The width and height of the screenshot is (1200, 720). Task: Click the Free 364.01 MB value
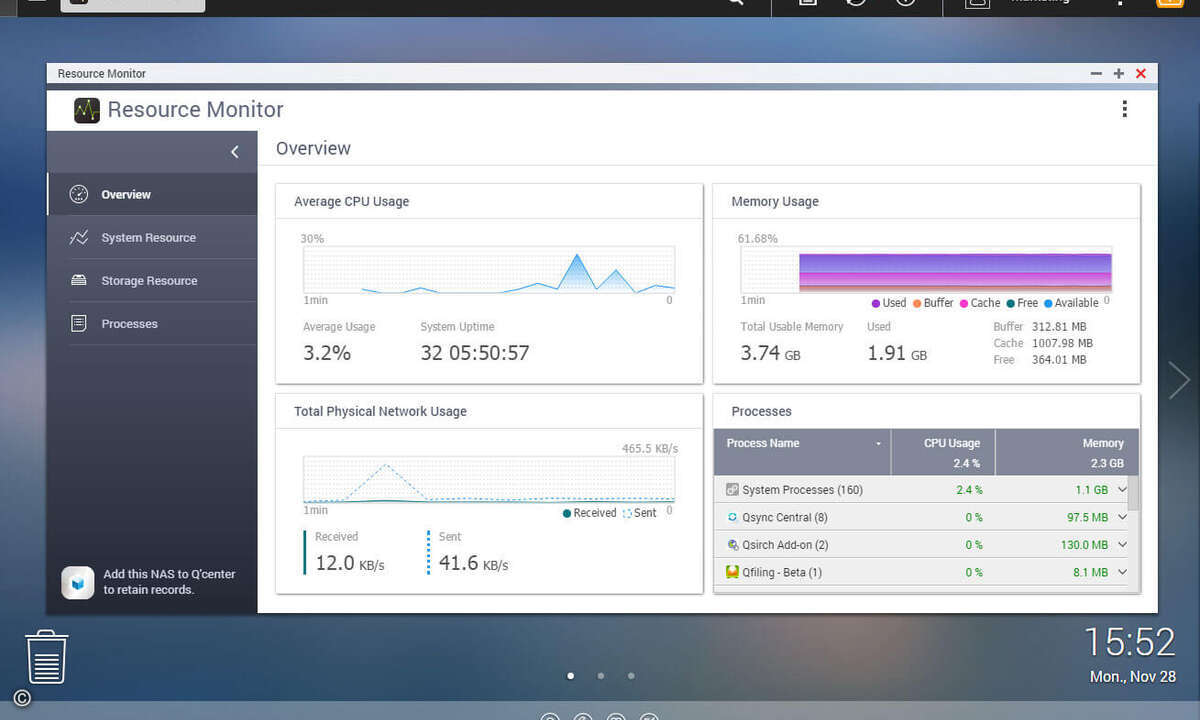[1059, 360]
